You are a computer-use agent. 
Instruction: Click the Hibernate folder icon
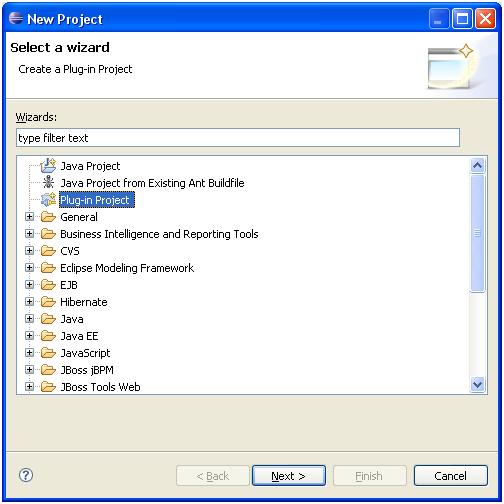tap(48, 302)
